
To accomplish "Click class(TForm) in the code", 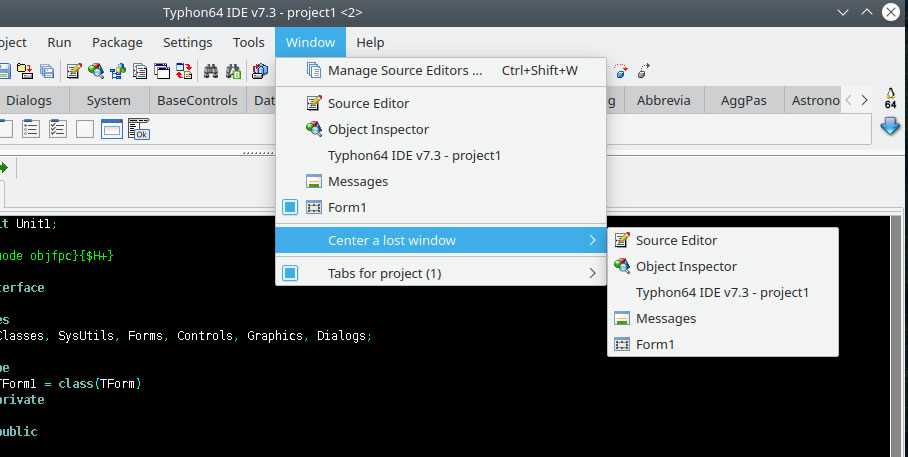I will coord(100,384).
